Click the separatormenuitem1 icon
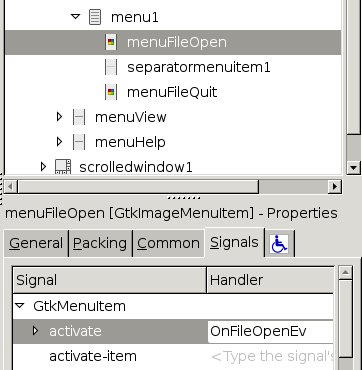The width and height of the screenshot is (362, 370). [111, 67]
